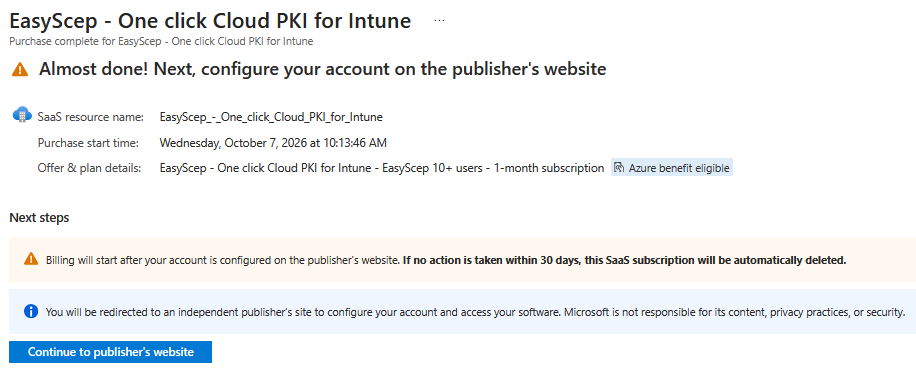The height and width of the screenshot is (376, 916).
Task: Click the Azure benefit eligible badge icon
Action: click(x=619, y=168)
